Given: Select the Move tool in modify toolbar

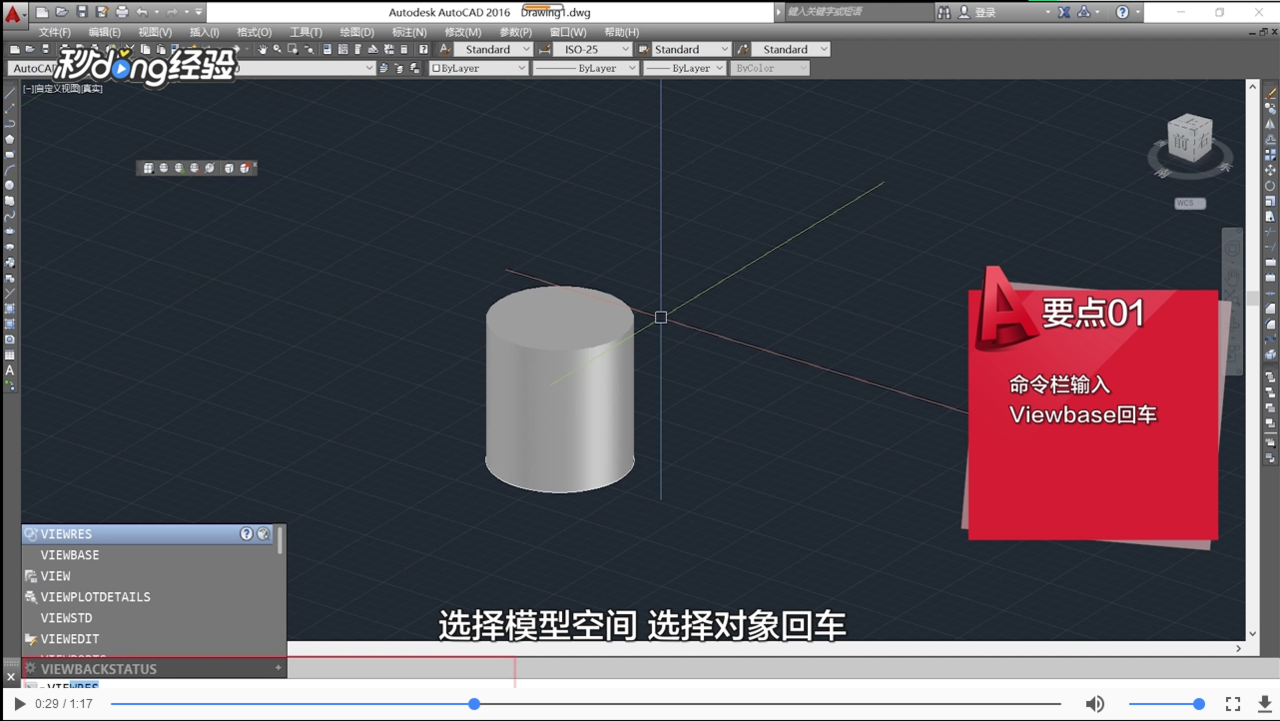Looking at the screenshot, I should point(1271,170).
